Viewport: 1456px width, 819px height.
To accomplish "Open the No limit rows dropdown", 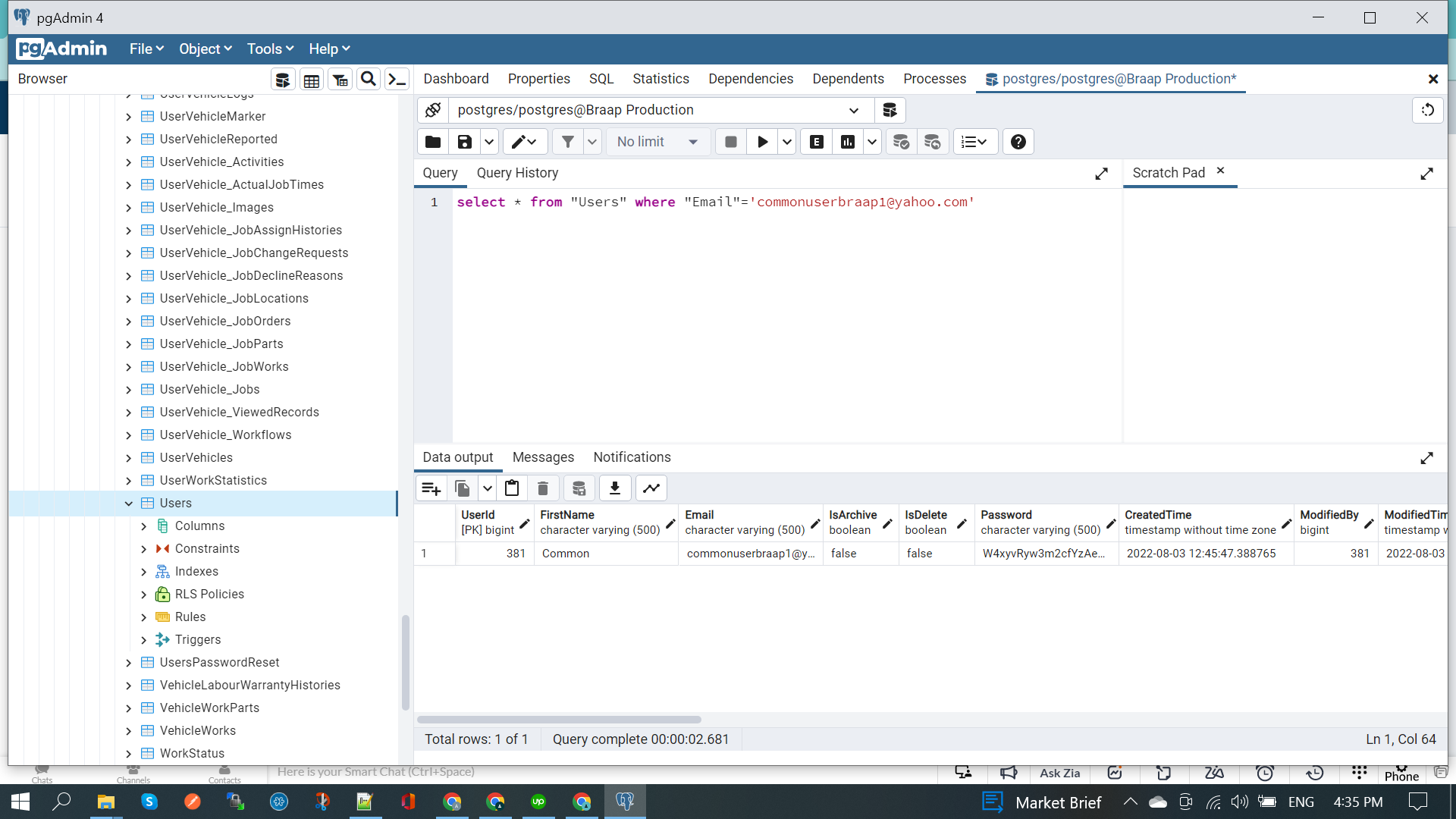I will point(657,142).
